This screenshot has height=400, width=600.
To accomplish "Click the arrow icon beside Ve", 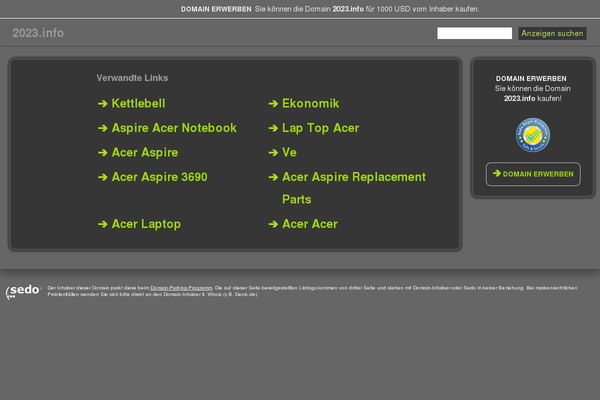I will pyautogui.click(x=273, y=153).
